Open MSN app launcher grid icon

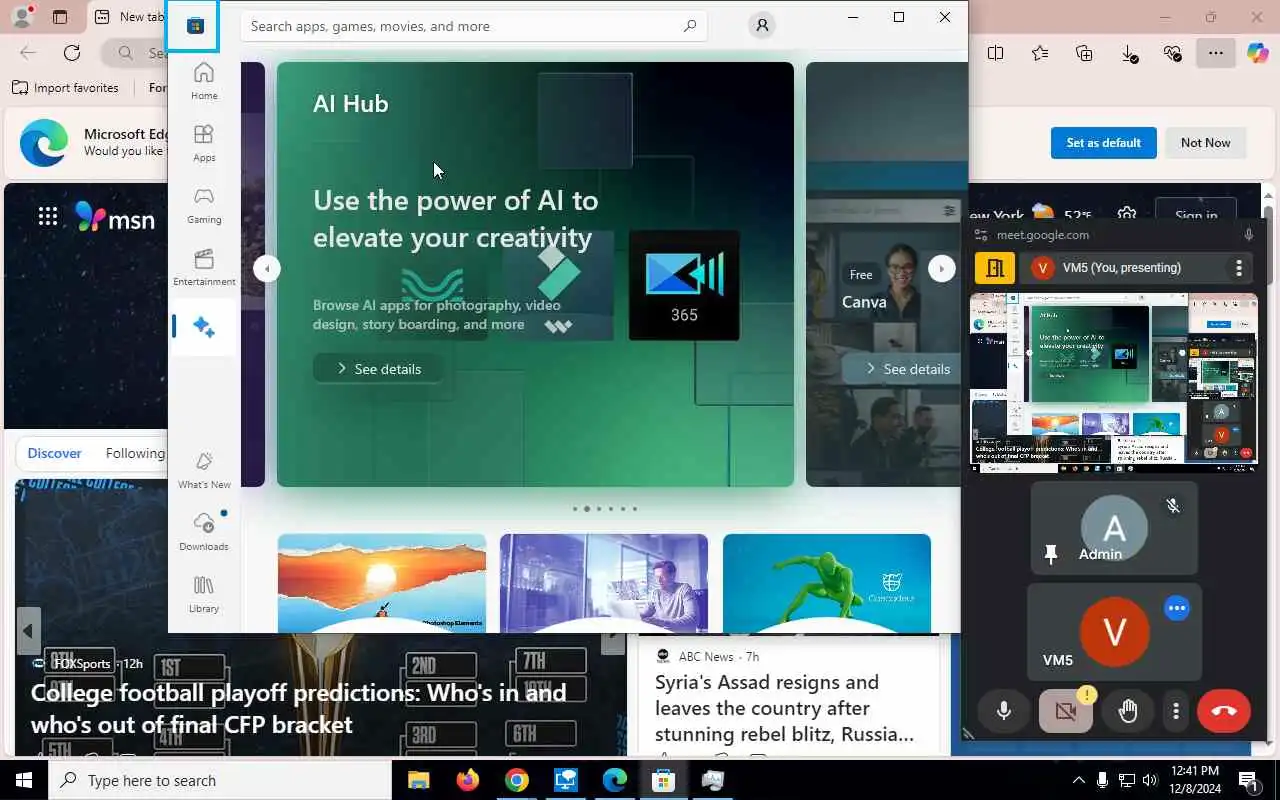tap(47, 216)
